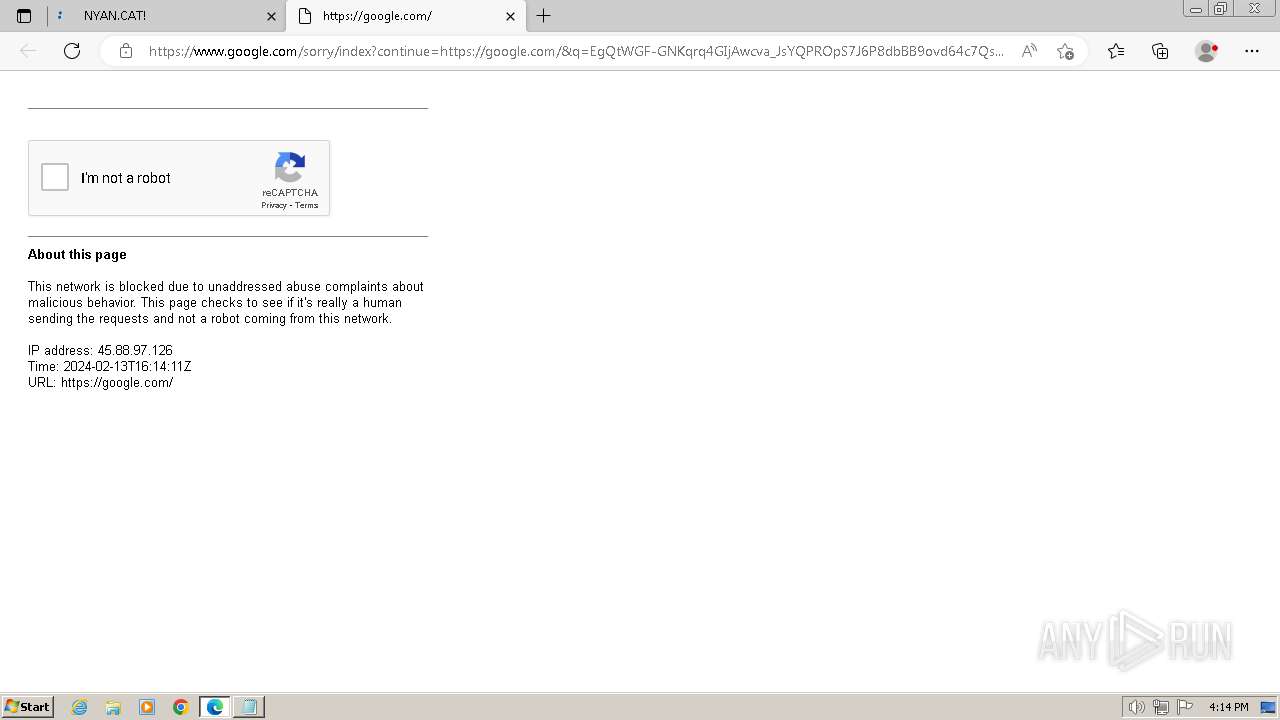Minimize the browser window

(x=1195, y=9)
